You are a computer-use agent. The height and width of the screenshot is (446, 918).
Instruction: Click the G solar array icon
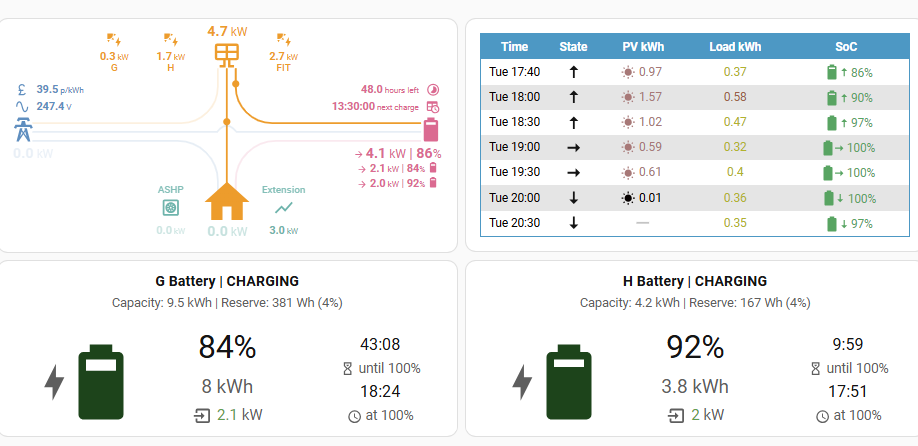pyautogui.click(x=115, y=41)
